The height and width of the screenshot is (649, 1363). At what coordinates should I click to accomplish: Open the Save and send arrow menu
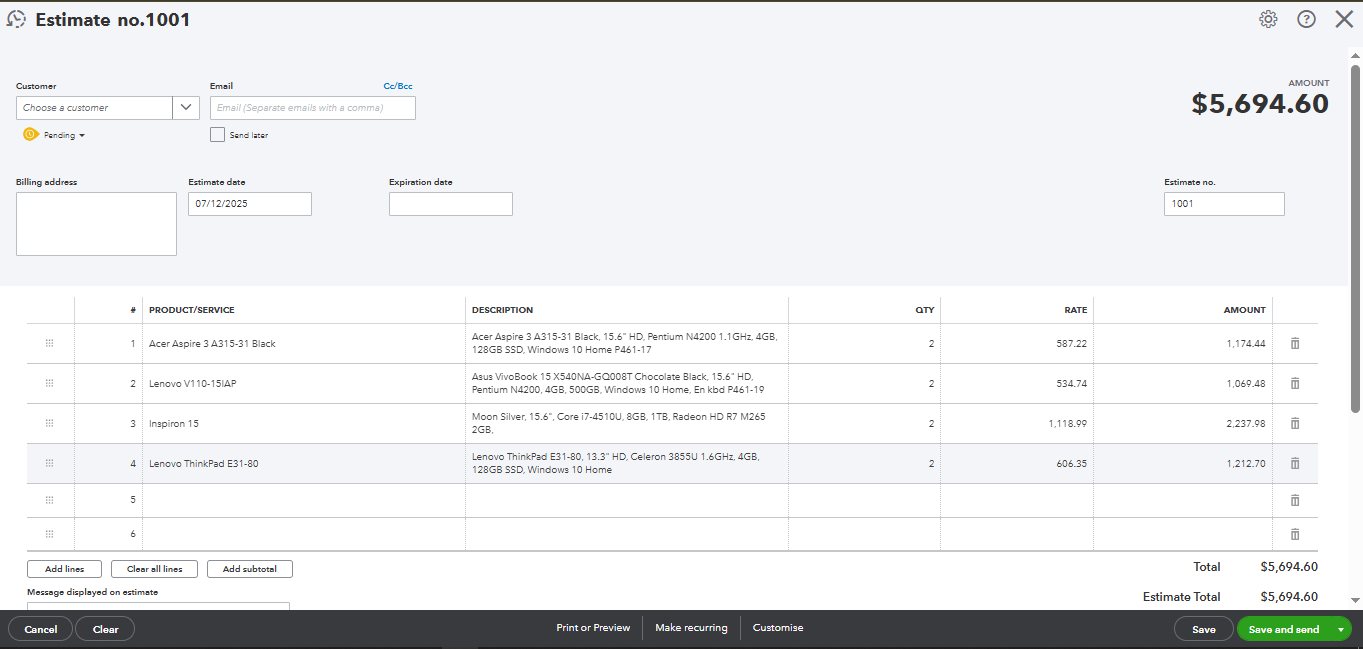coord(1340,630)
